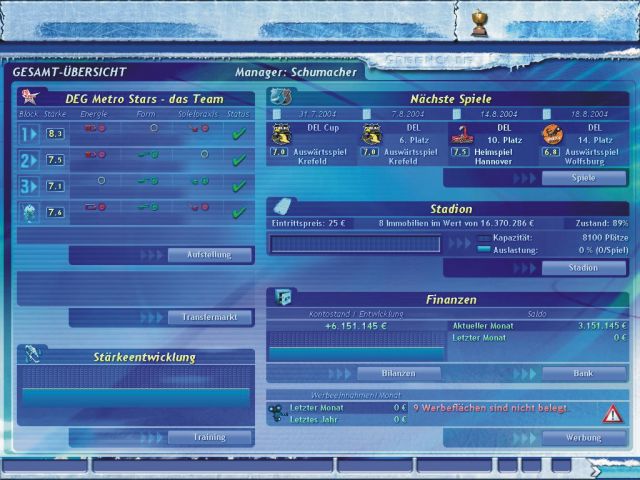Click the Finanzen panel header icon
Image resolution: width=640 pixels, height=480 pixels.
coord(283,297)
